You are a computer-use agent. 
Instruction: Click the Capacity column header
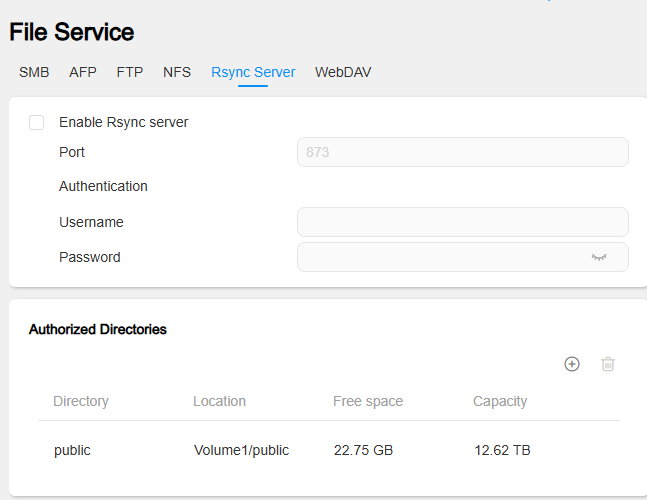pos(500,401)
